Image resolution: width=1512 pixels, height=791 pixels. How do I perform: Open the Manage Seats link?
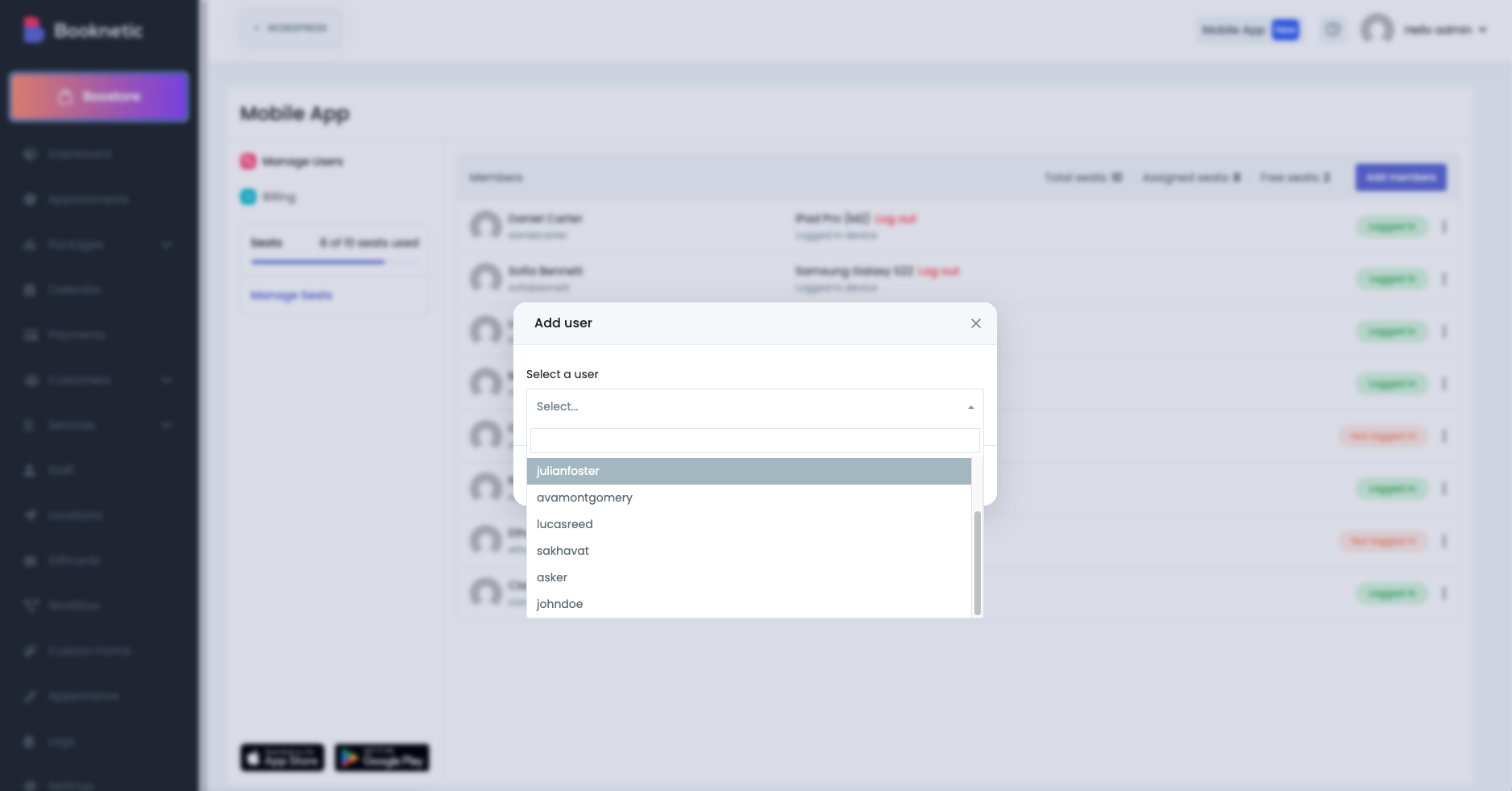point(291,295)
